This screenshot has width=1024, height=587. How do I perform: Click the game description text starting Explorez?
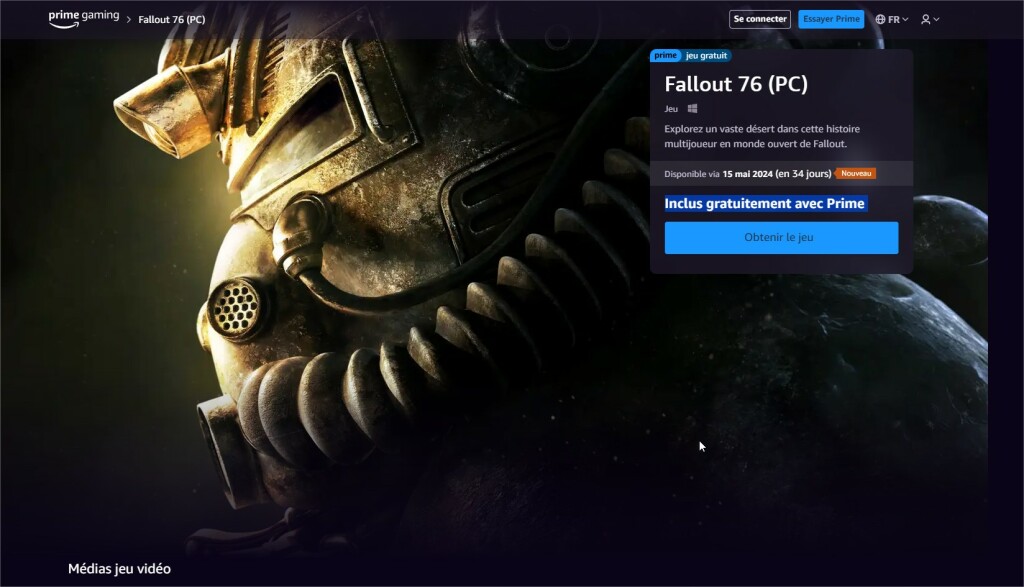762,136
